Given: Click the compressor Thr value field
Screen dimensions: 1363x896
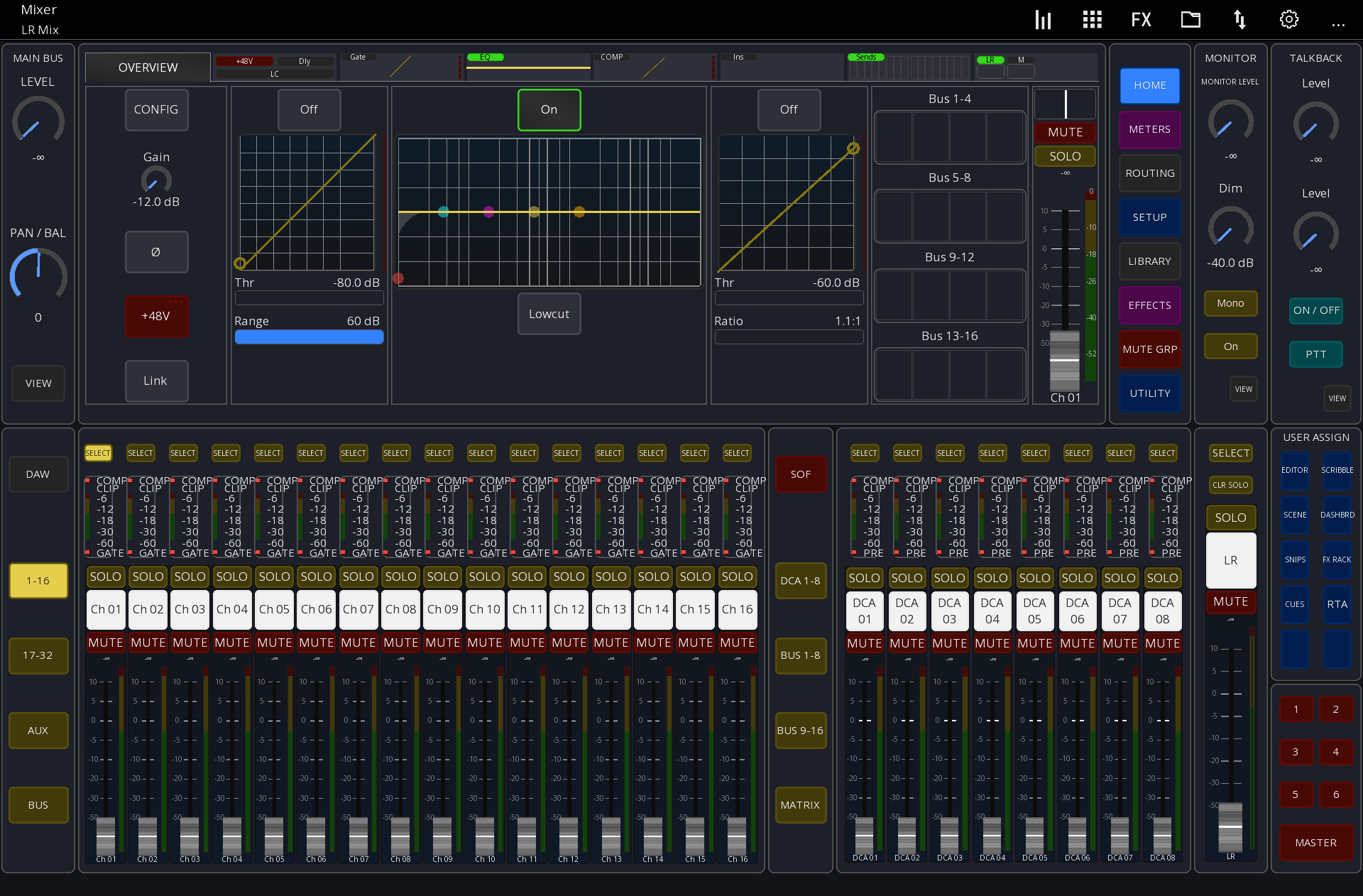Looking at the screenshot, I should coord(789,298).
